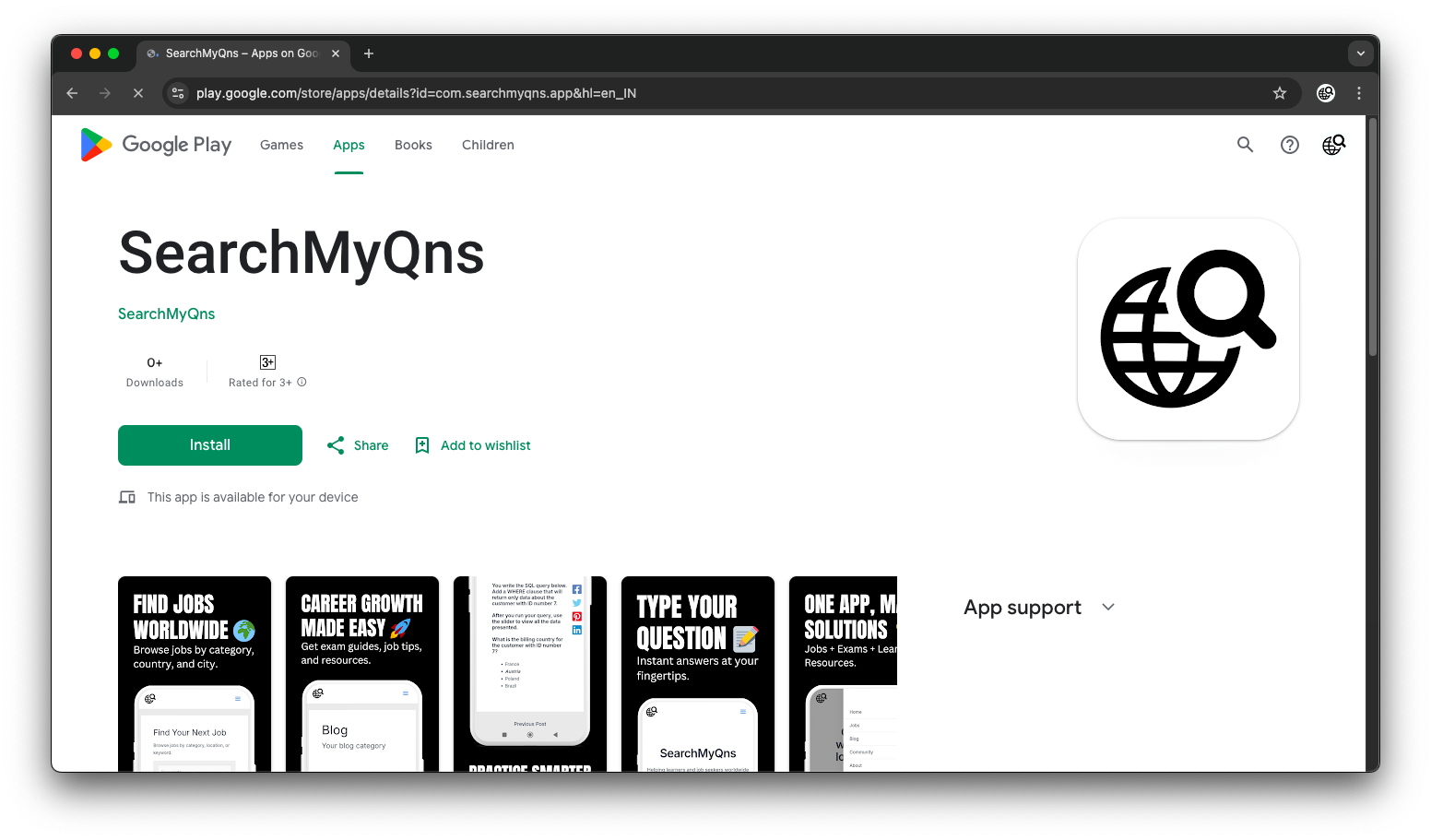This screenshot has width=1431, height=840.
Task: Click the Rated for 3+ label
Action: click(x=260, y=383)
